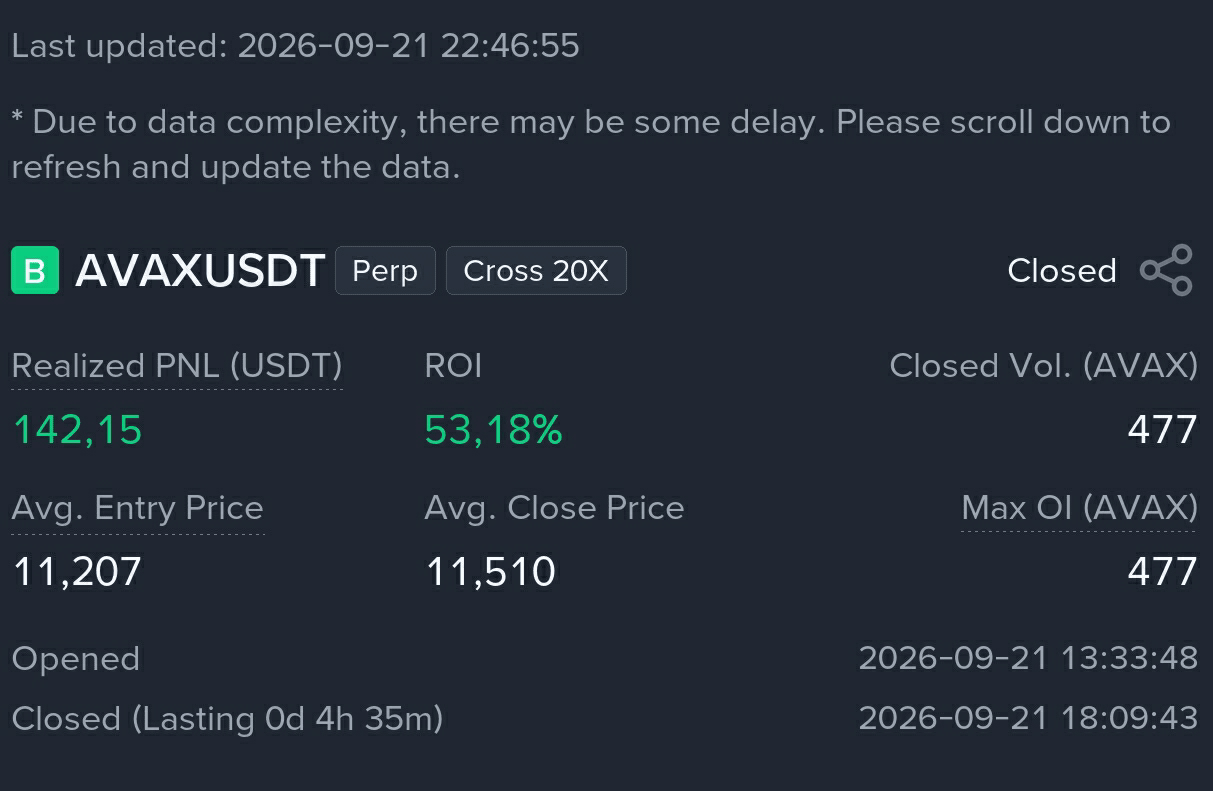This screenshot has width=1213, height=791.
Task: Tap the opened timestamp 13:33:48
Action: [1028, 658]
